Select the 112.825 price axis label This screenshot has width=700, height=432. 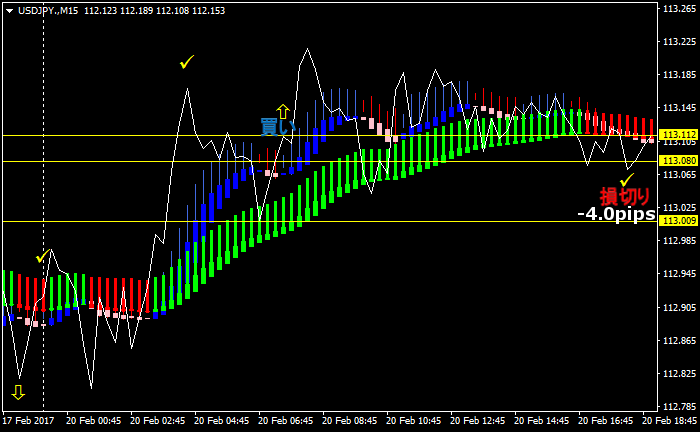pyautogui.click(x=679, y=374)
